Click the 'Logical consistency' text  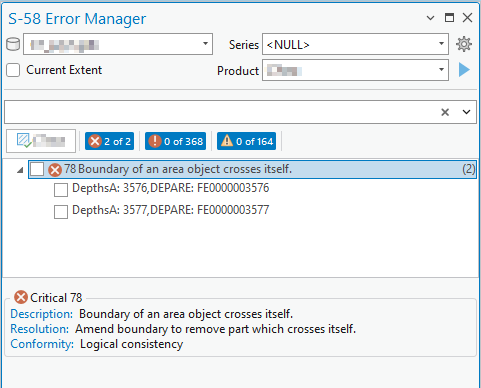click(132, 344)
